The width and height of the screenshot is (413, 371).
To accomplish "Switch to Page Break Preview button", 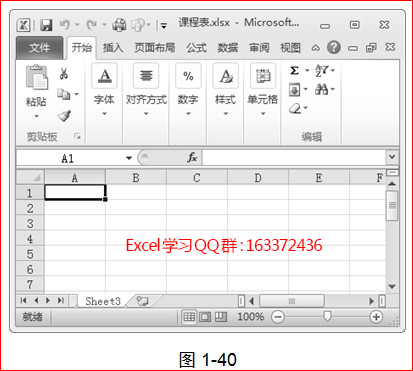I will (221, 317).
